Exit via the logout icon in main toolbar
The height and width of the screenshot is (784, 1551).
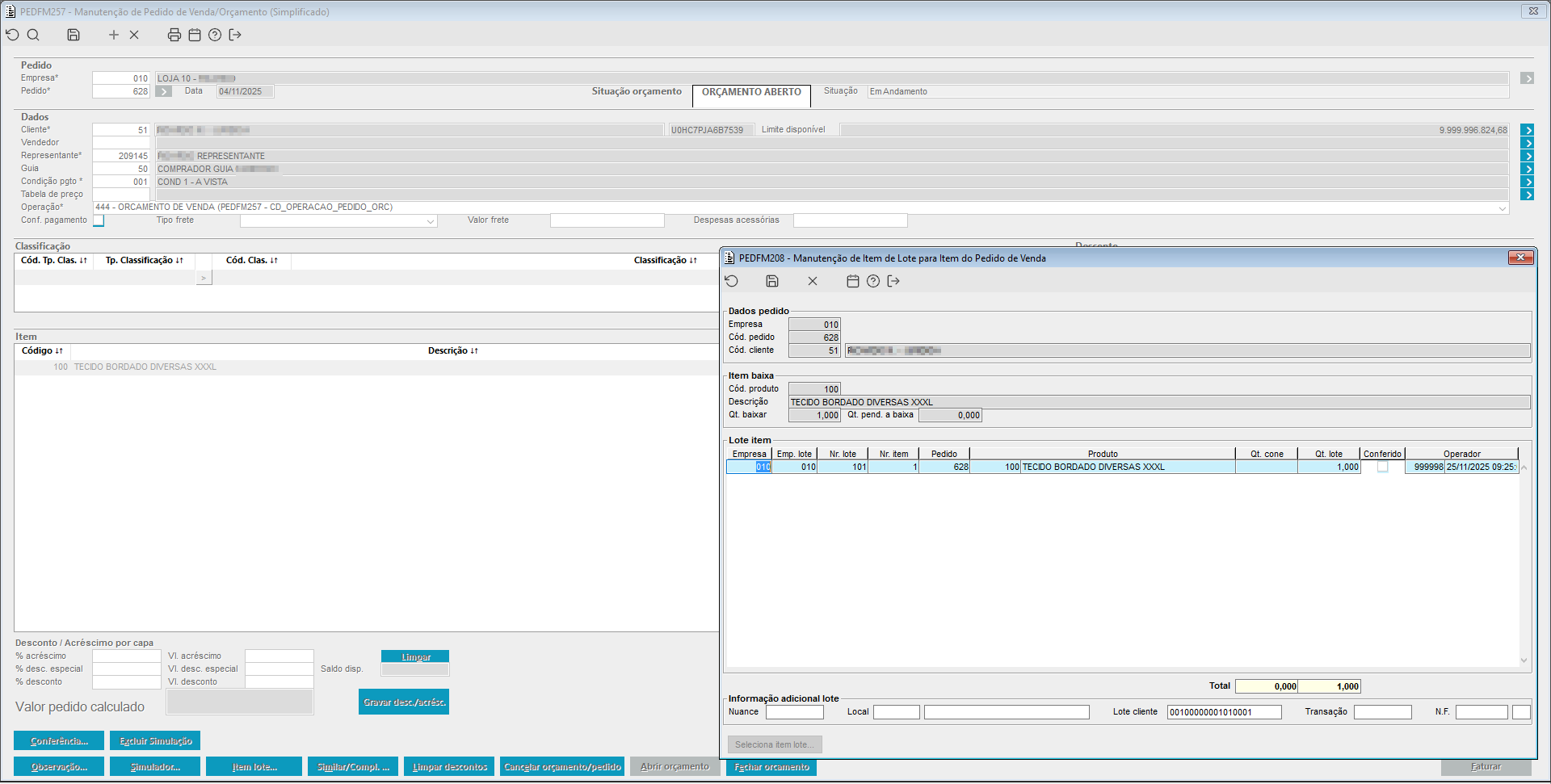coord(235,35)
